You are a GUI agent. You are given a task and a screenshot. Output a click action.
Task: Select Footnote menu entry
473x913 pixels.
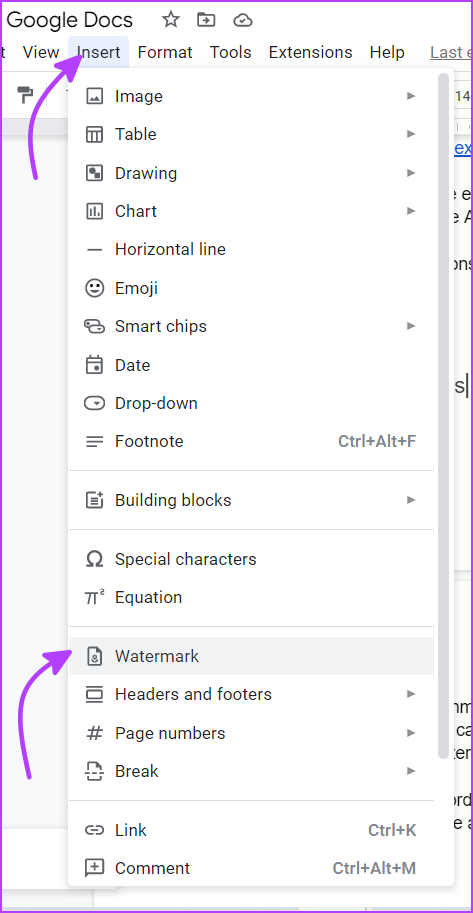coord(252,441)
